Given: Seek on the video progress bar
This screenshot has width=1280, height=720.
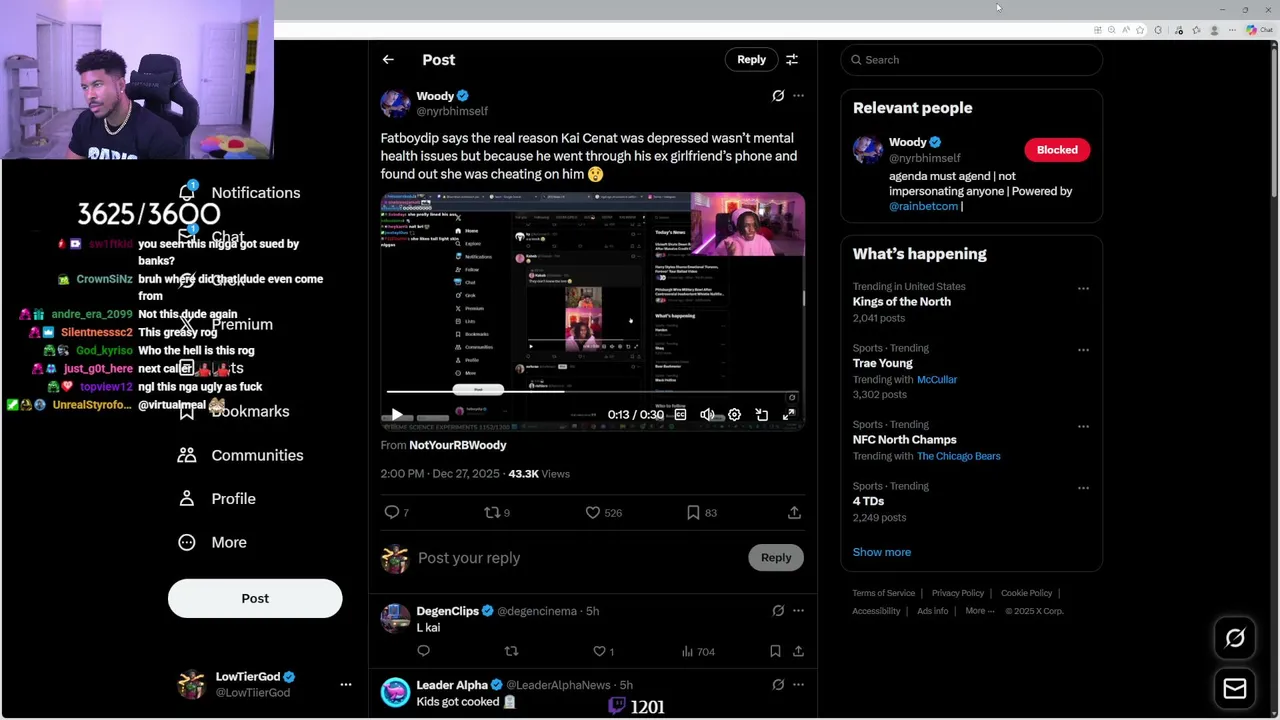Looking at the screenshot, I should coord(592,392).
